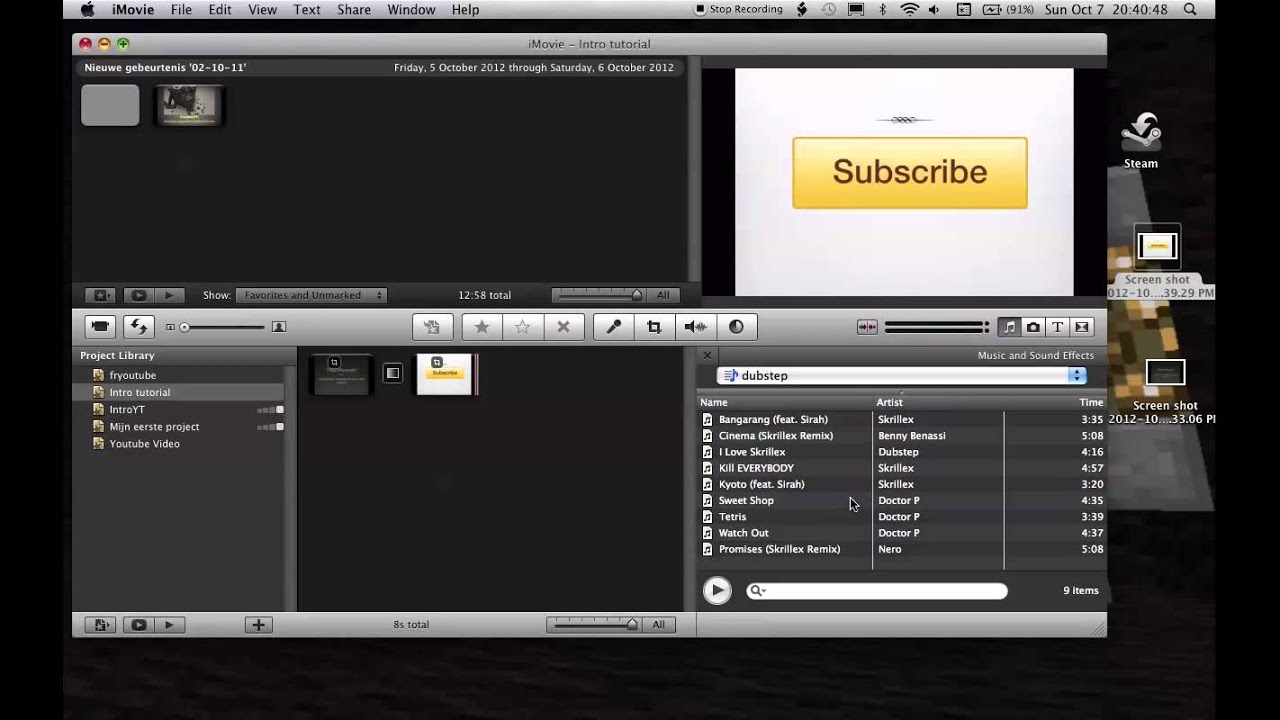Screen dimensions: 1280x720
Task: Show the photo browser camera icon
Action: [1033, 327]
